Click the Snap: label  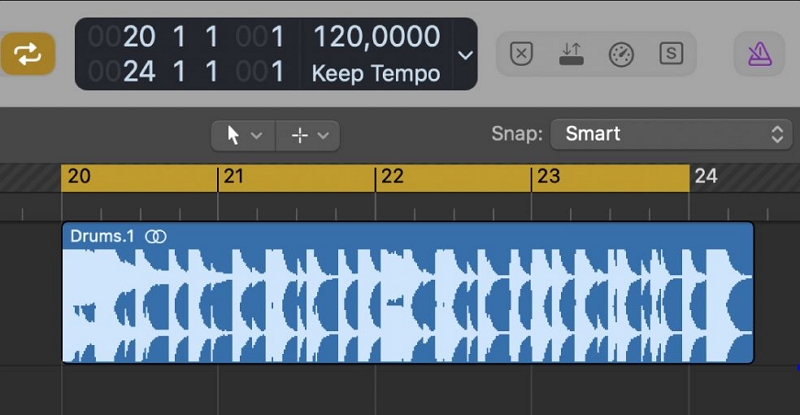(517, 134)
